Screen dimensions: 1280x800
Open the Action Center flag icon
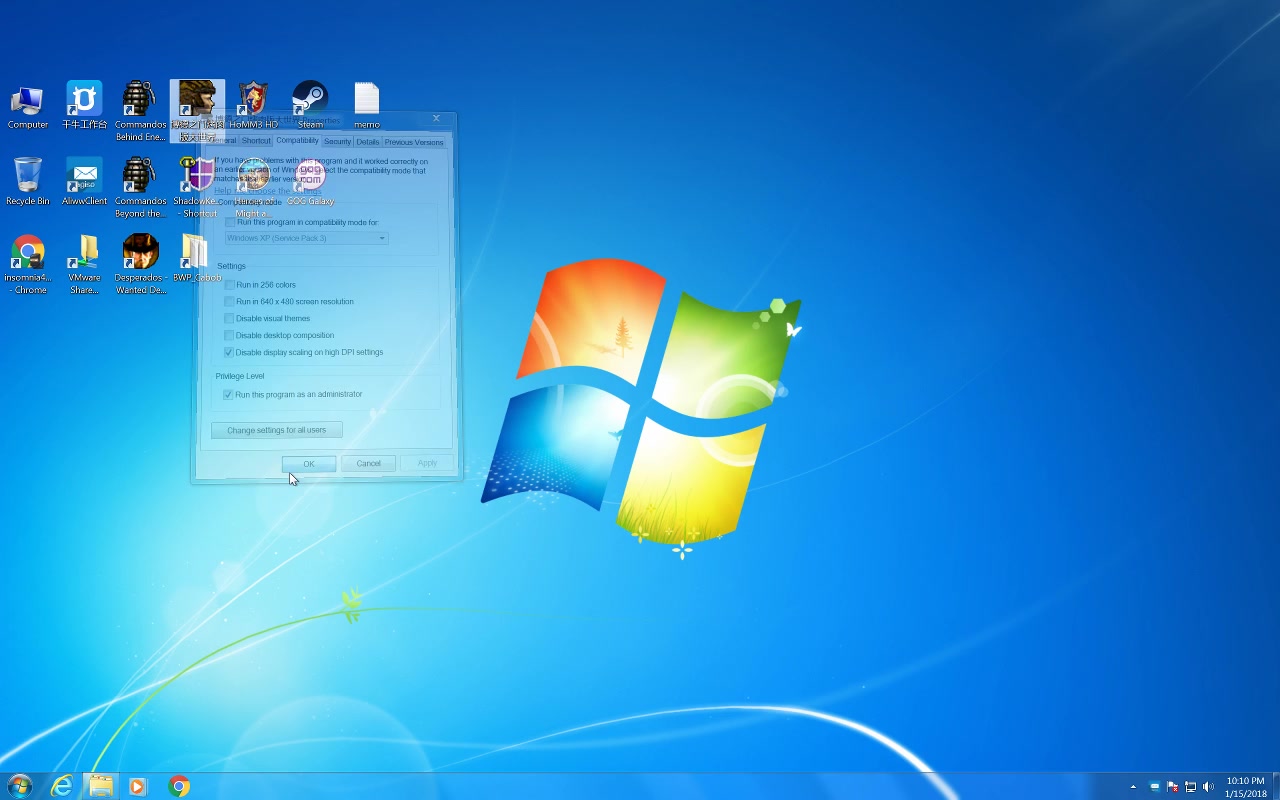1172,787
